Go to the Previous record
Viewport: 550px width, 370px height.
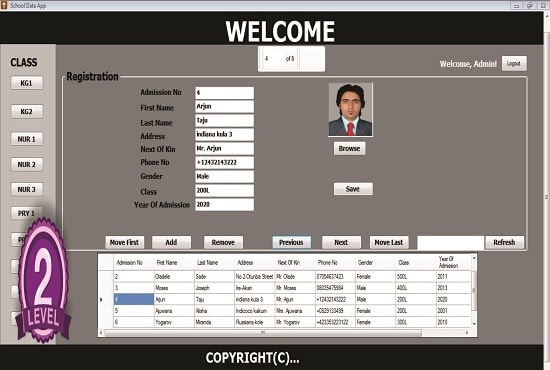click(x=291, y=242)
